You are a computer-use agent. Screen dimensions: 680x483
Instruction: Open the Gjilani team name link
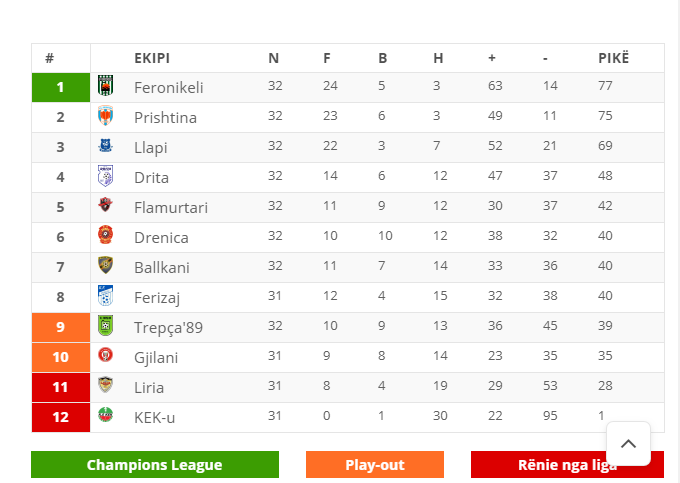(x=156, y=358)
